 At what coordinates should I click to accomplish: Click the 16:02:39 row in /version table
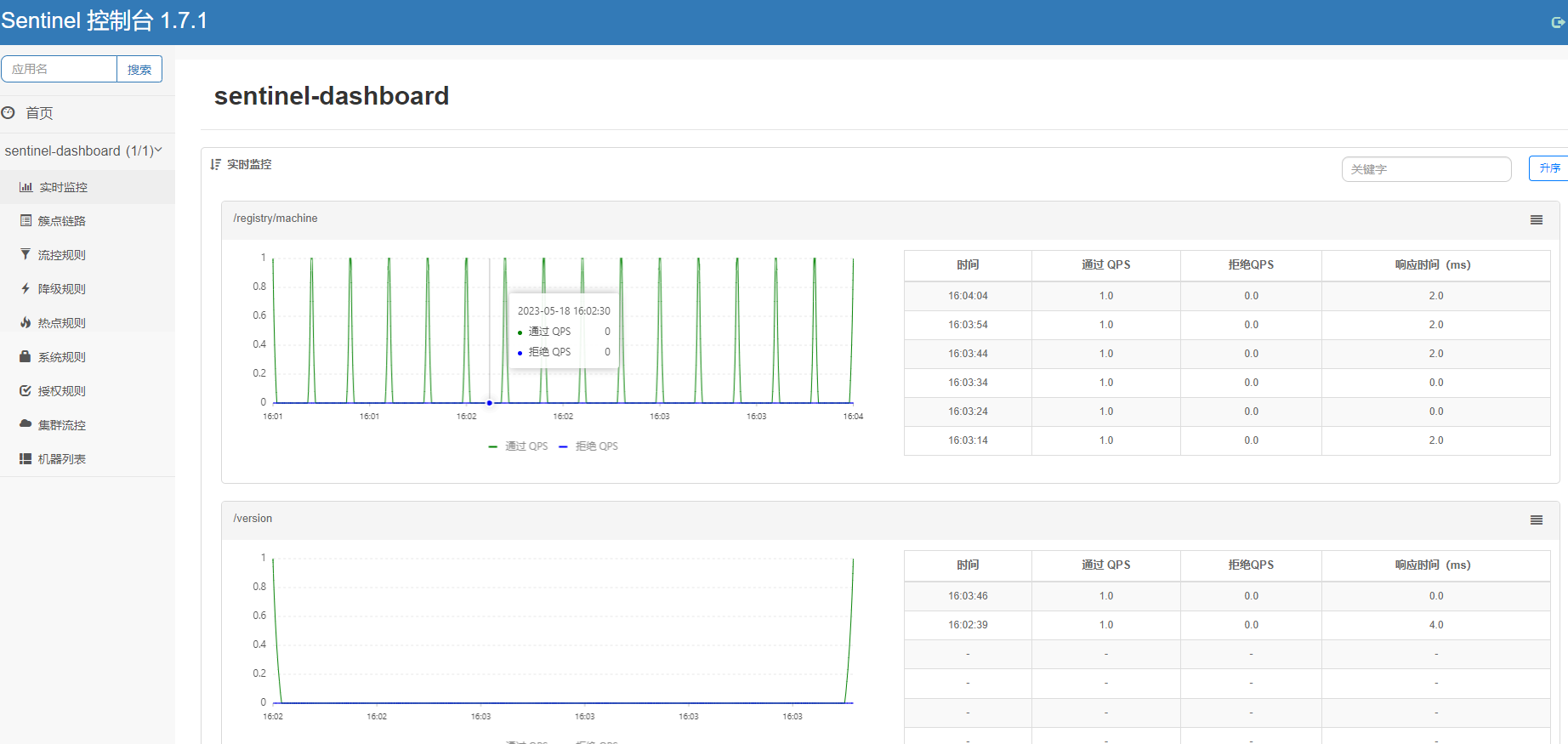click(1227, 625)
